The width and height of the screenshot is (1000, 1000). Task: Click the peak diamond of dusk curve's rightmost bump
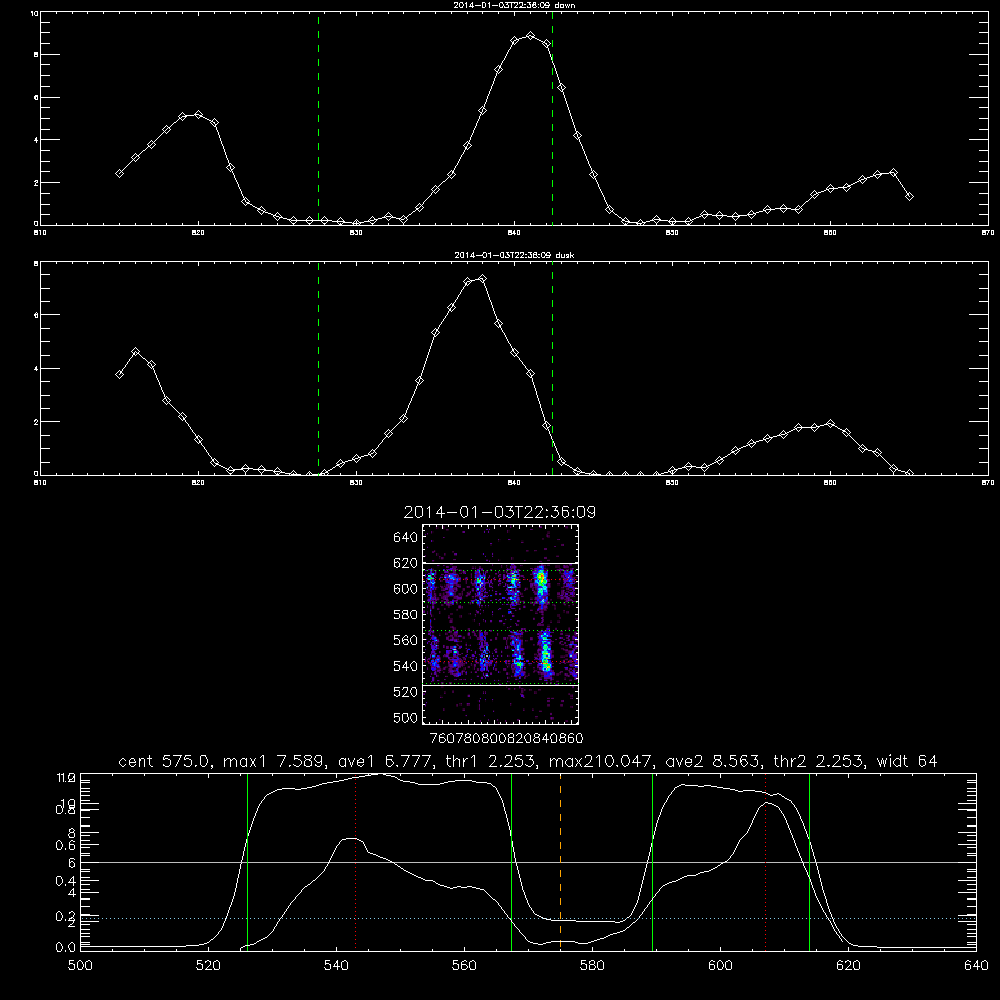(x=830, y=423)
